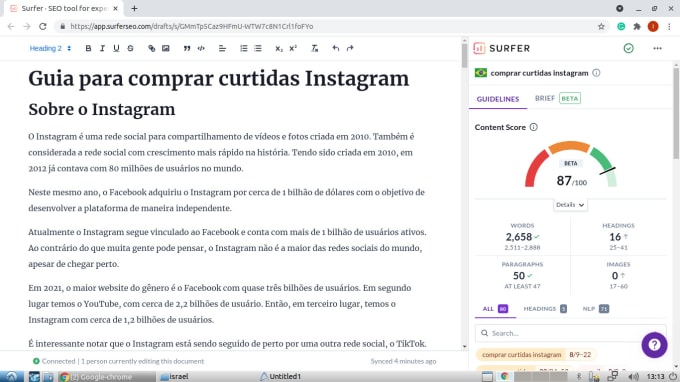Insert an image into the document
Screen dimensions: 680x382
coord(166,48)
